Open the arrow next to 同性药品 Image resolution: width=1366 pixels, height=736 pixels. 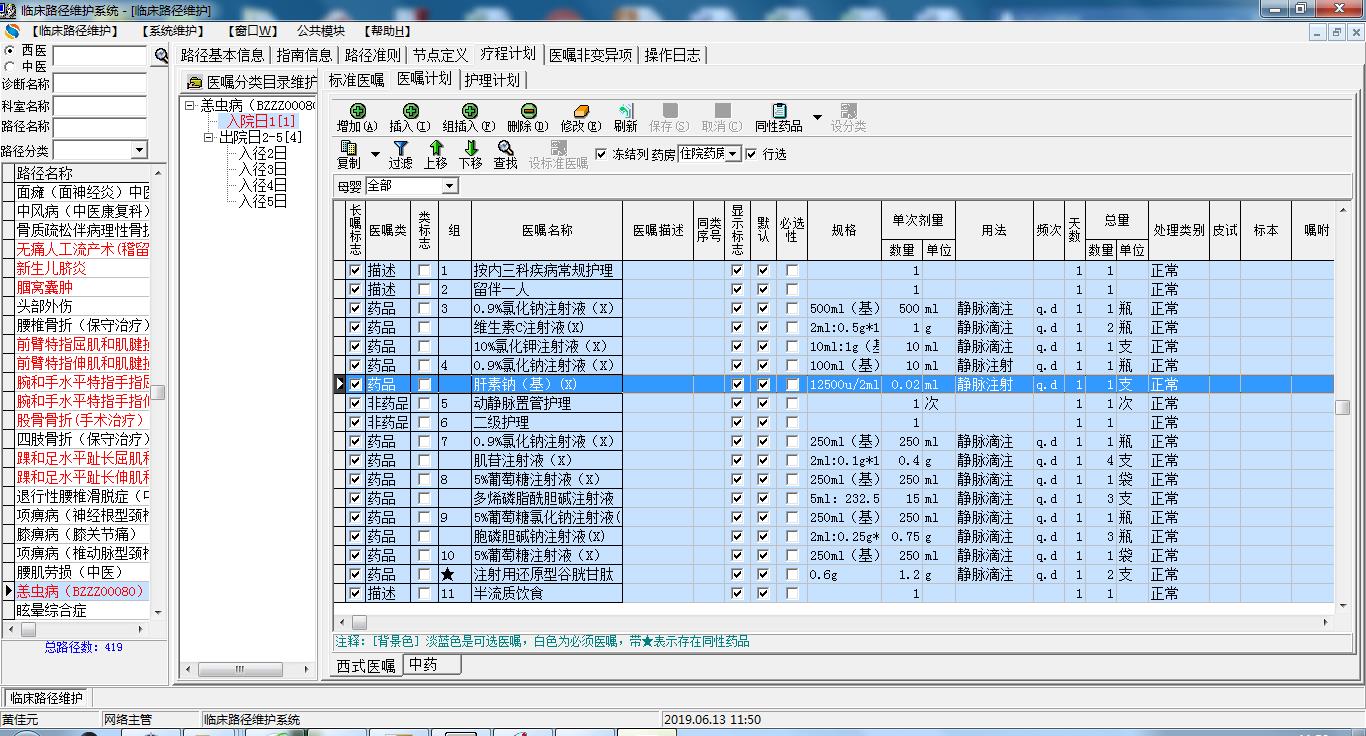(x=817, y=117)
